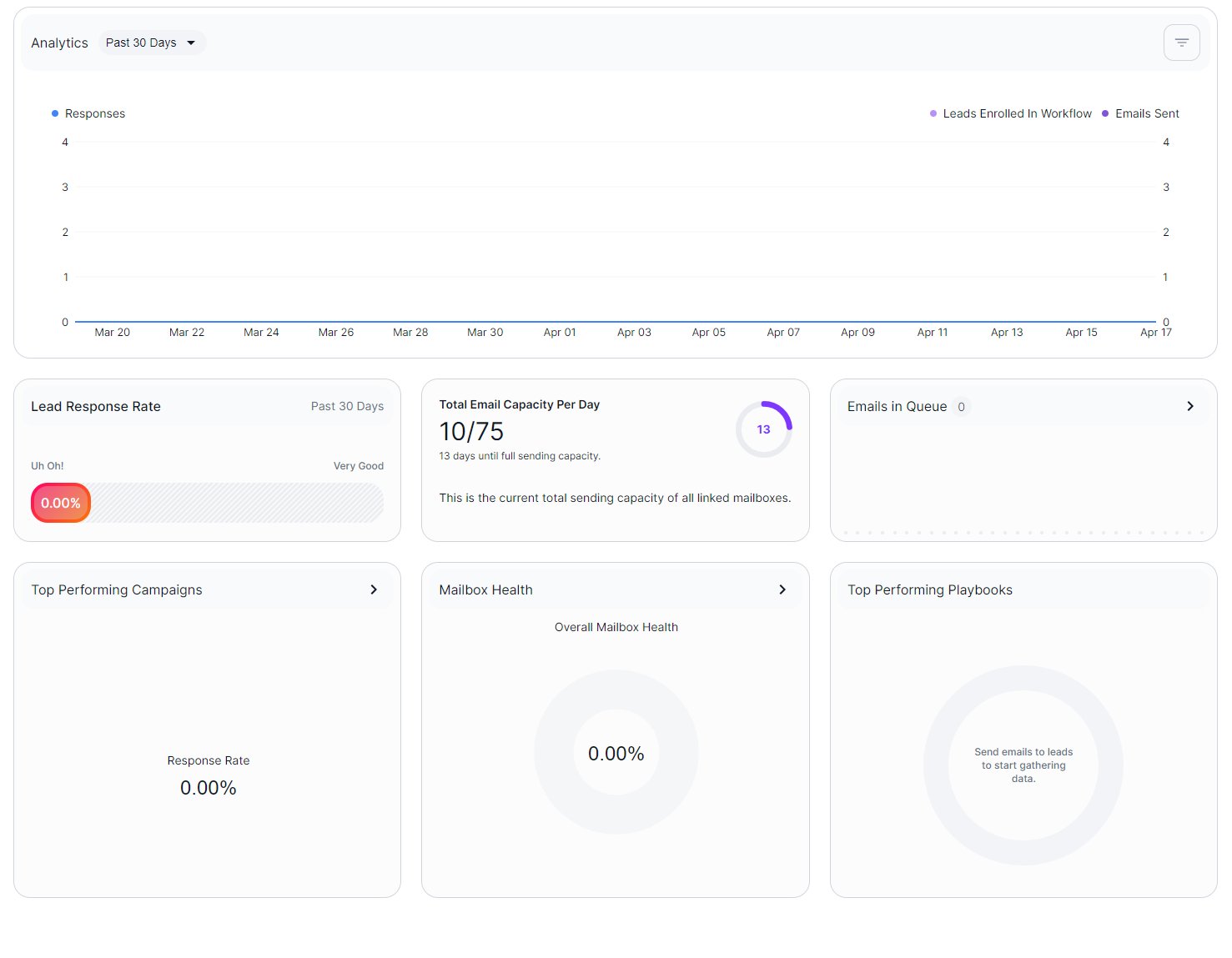Expand Top Performing Campaigns chevron arrow
This screenshot has height=958, width=1232.
click(374, 589)
